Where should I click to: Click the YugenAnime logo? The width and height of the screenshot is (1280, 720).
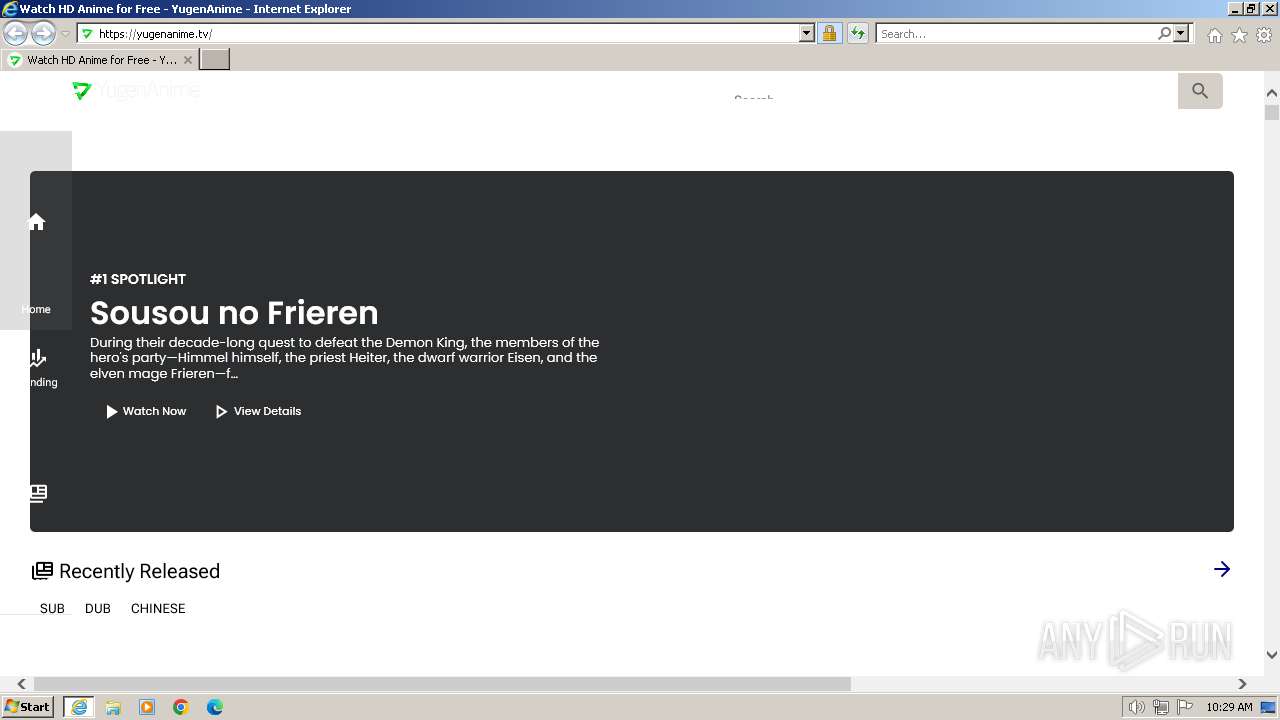(136, 91)
